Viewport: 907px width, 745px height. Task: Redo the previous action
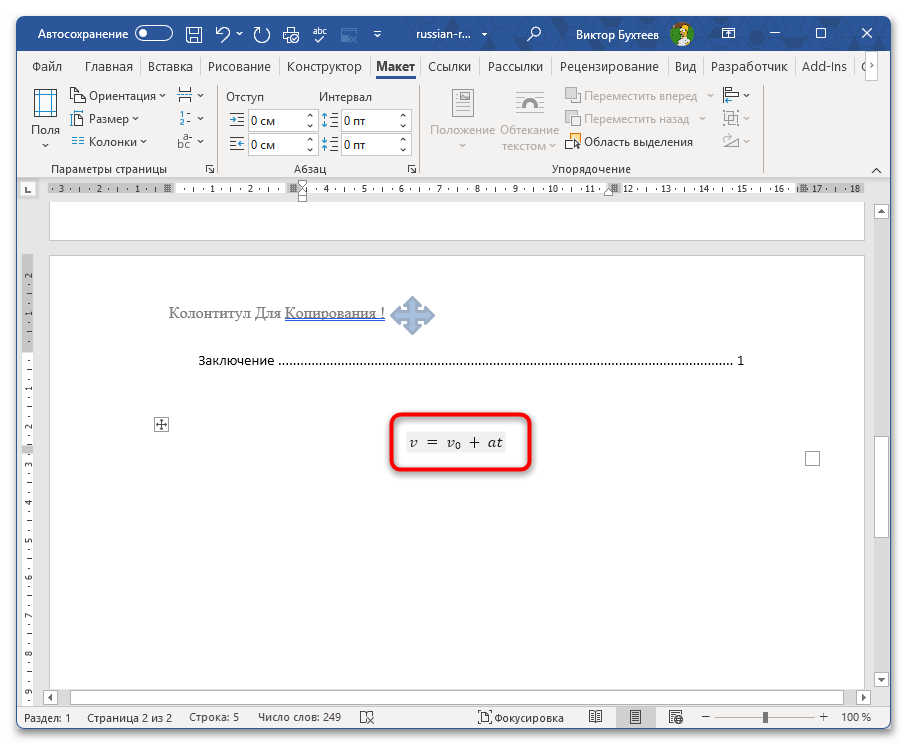261,34
